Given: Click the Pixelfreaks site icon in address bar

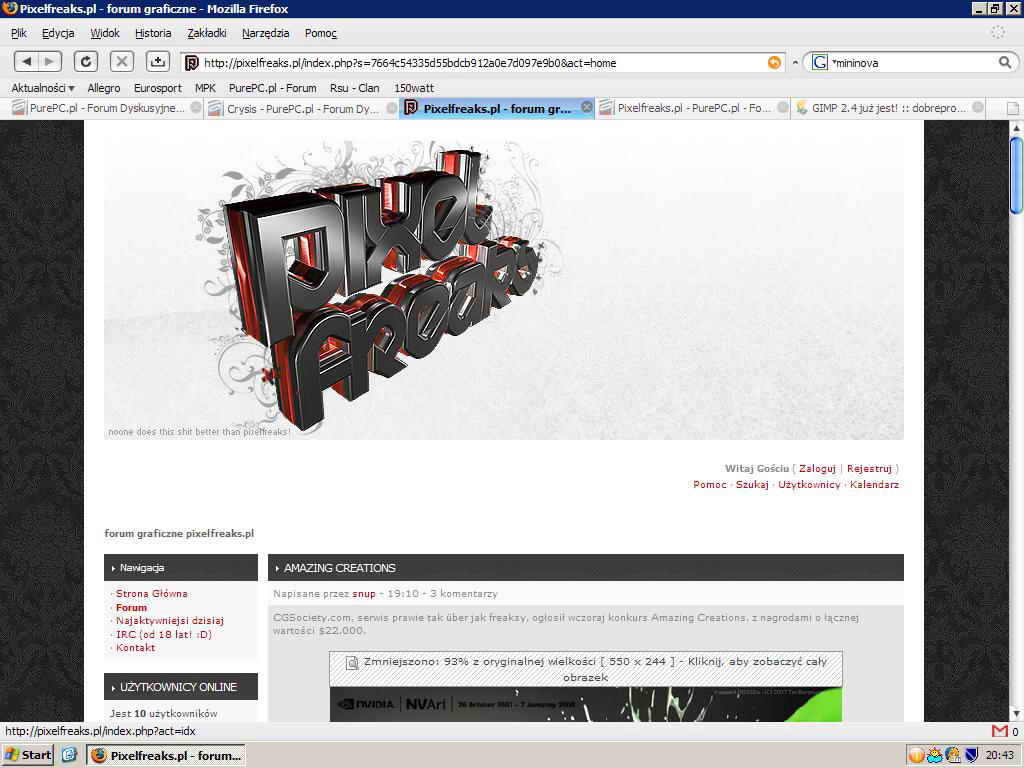Looking at the screenshot, I should coord(191,63).
